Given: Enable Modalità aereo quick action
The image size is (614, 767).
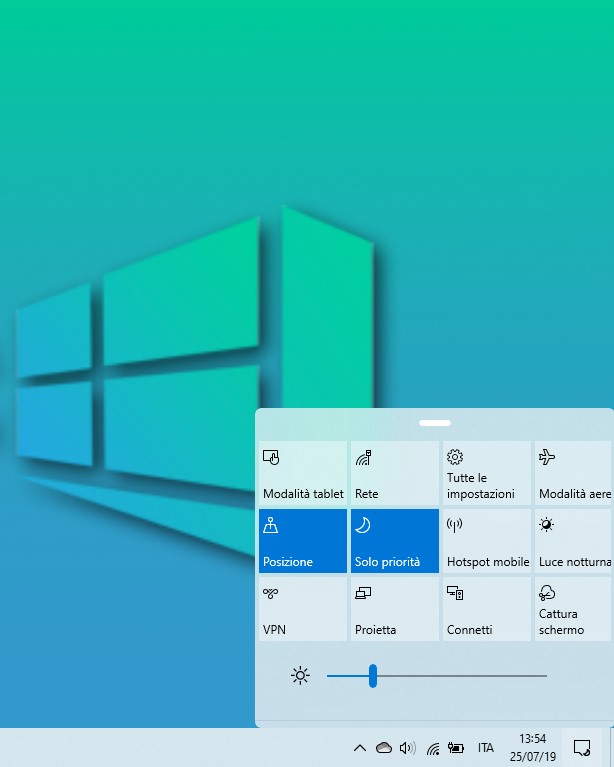Looking at the screenshot, I should [574, 473].
